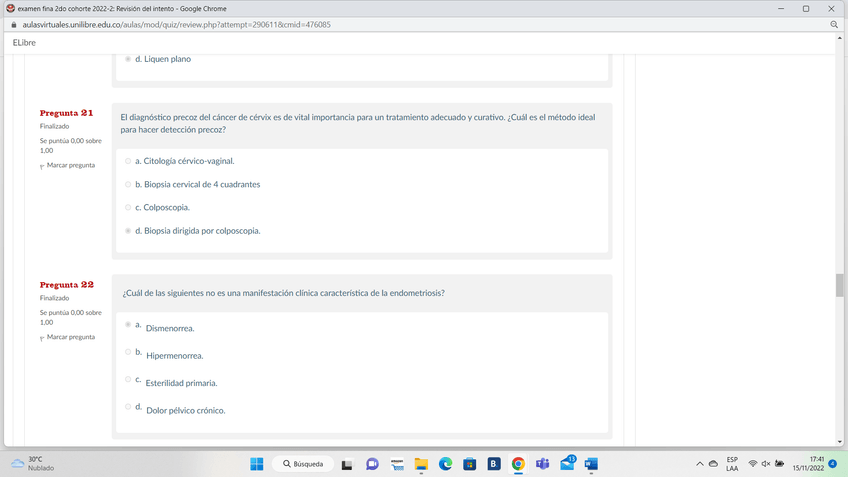Screen dimensions: 848x477
Task: Open Microsoft Teams from taskbar
Action: tap(542, 464)
